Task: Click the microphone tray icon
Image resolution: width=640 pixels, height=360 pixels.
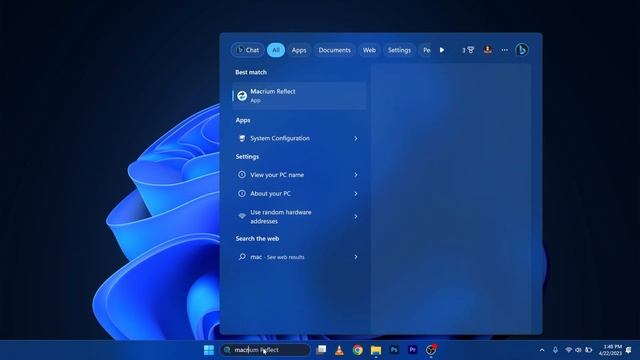Action: [555, 350]
